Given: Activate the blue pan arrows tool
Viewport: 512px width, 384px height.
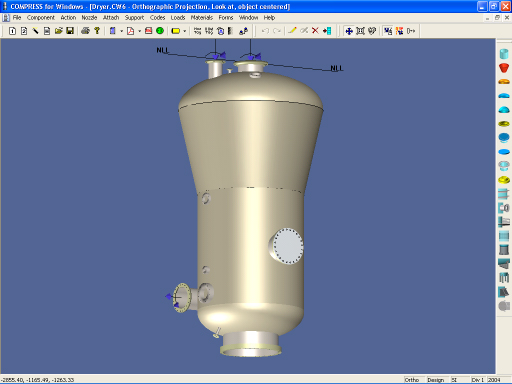Looking at the screenshot, I should (x=349, y=31).
